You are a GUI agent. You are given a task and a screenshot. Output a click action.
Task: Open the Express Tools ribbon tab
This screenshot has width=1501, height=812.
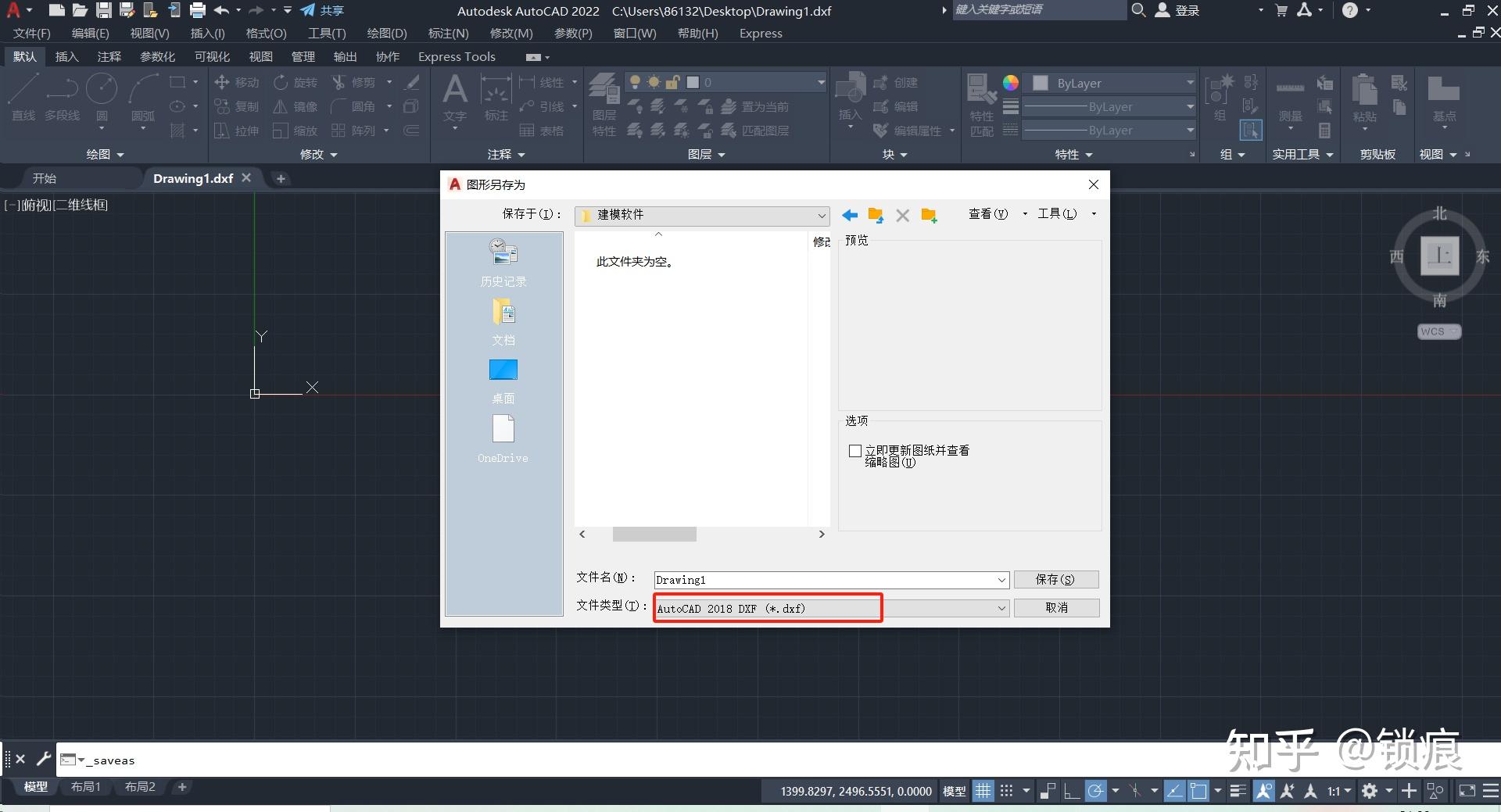point(457,55)
